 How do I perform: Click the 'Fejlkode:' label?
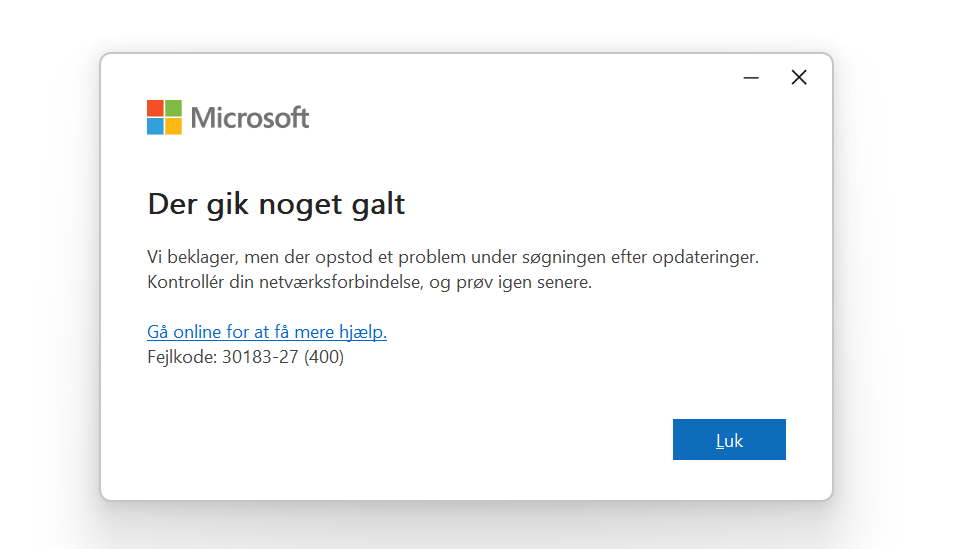click(x=182, y=357)
